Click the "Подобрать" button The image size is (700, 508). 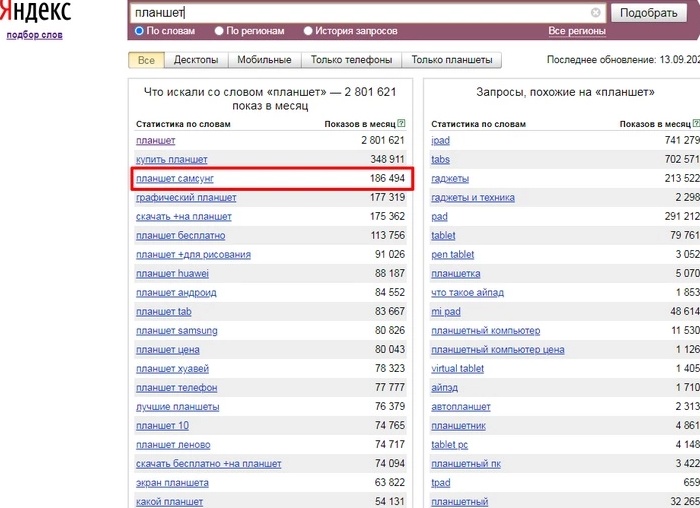click(649, 13)
